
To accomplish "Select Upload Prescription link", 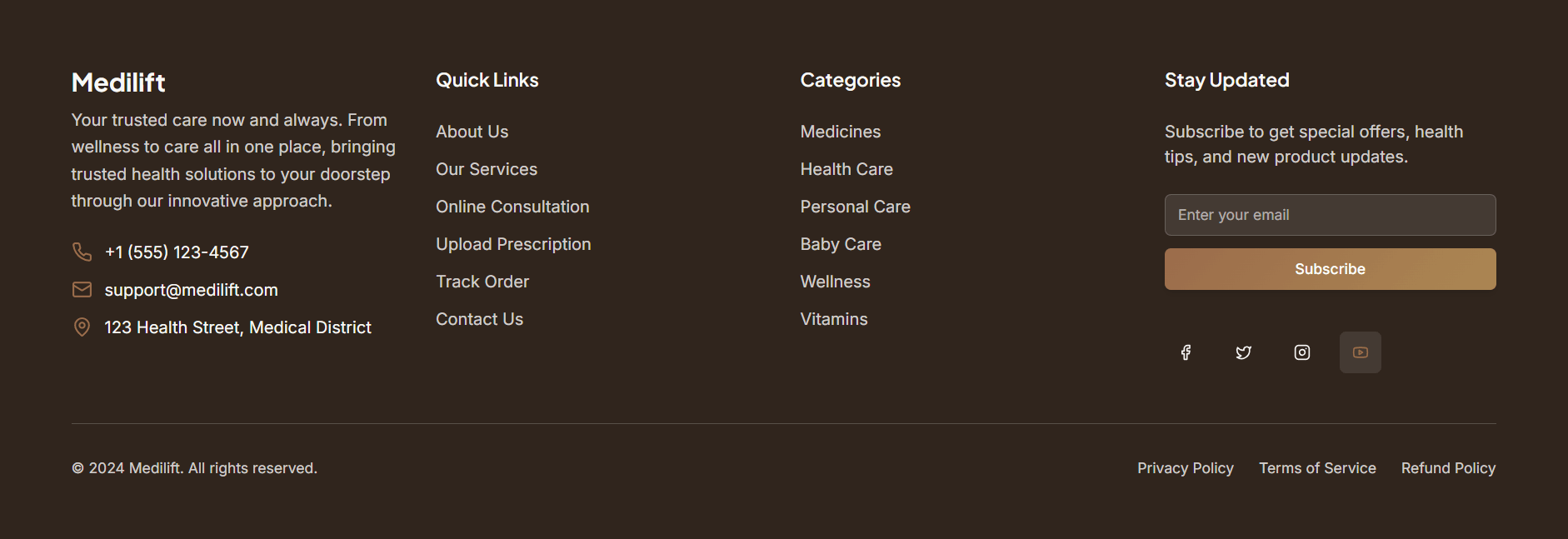I will [513, 244].
